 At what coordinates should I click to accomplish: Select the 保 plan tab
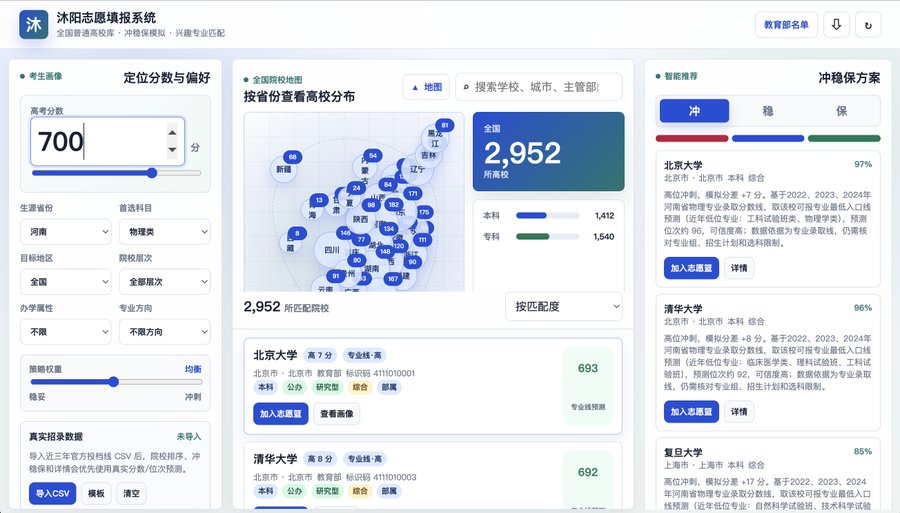(x=841, y=111)
